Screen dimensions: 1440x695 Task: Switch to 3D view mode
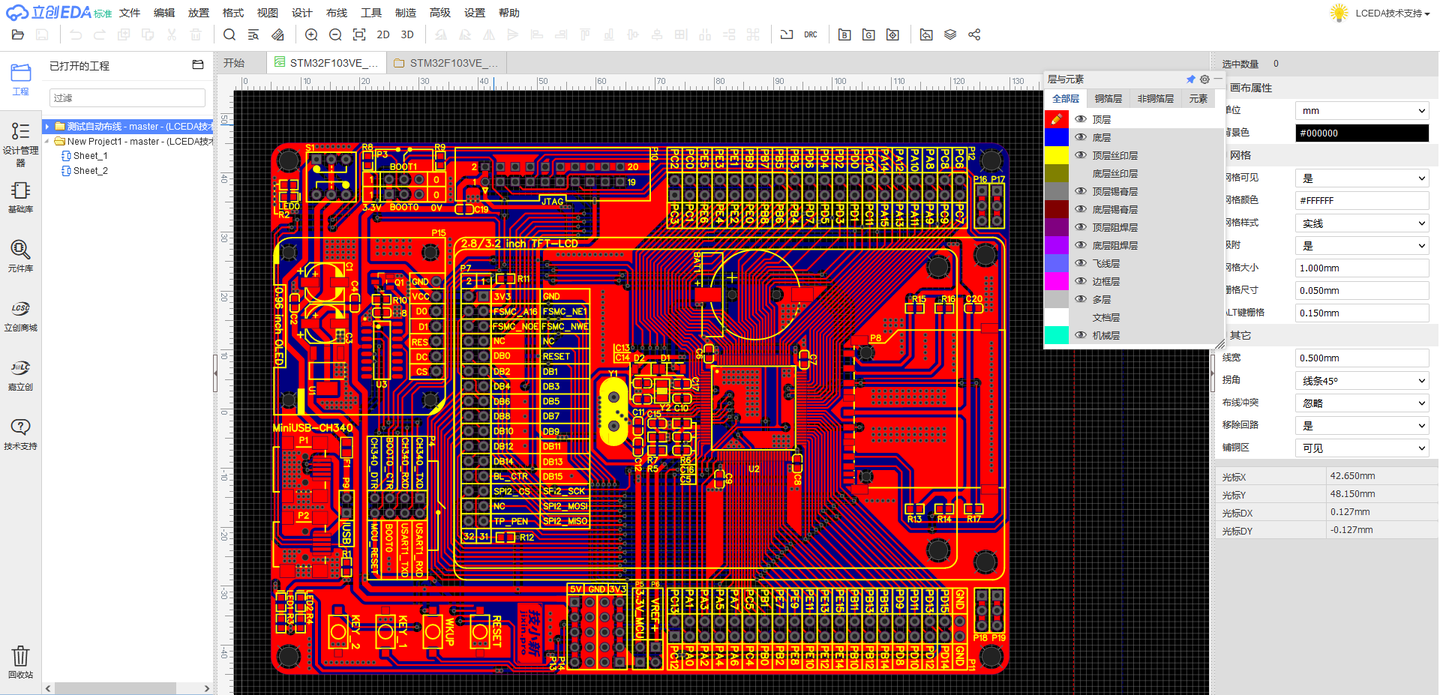(407, 35)
